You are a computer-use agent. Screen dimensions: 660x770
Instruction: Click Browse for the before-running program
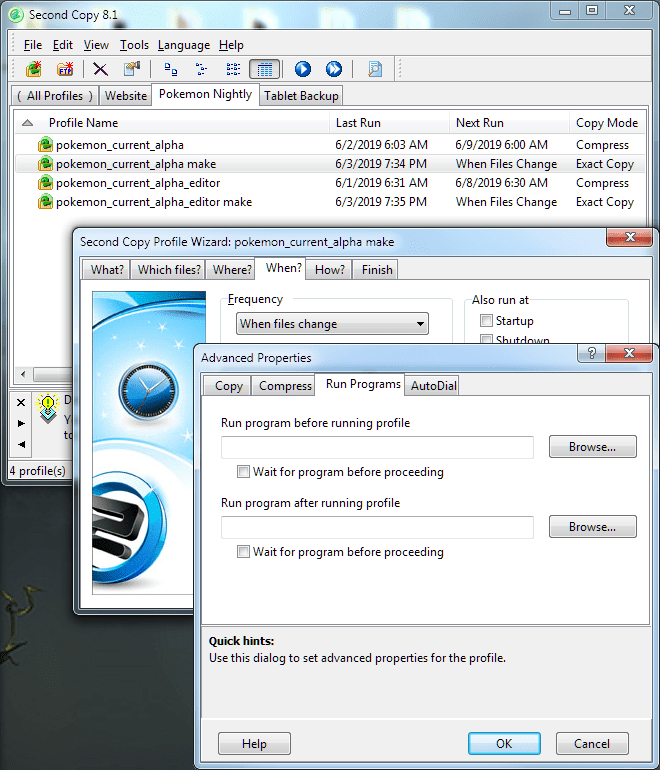[592, 447]
